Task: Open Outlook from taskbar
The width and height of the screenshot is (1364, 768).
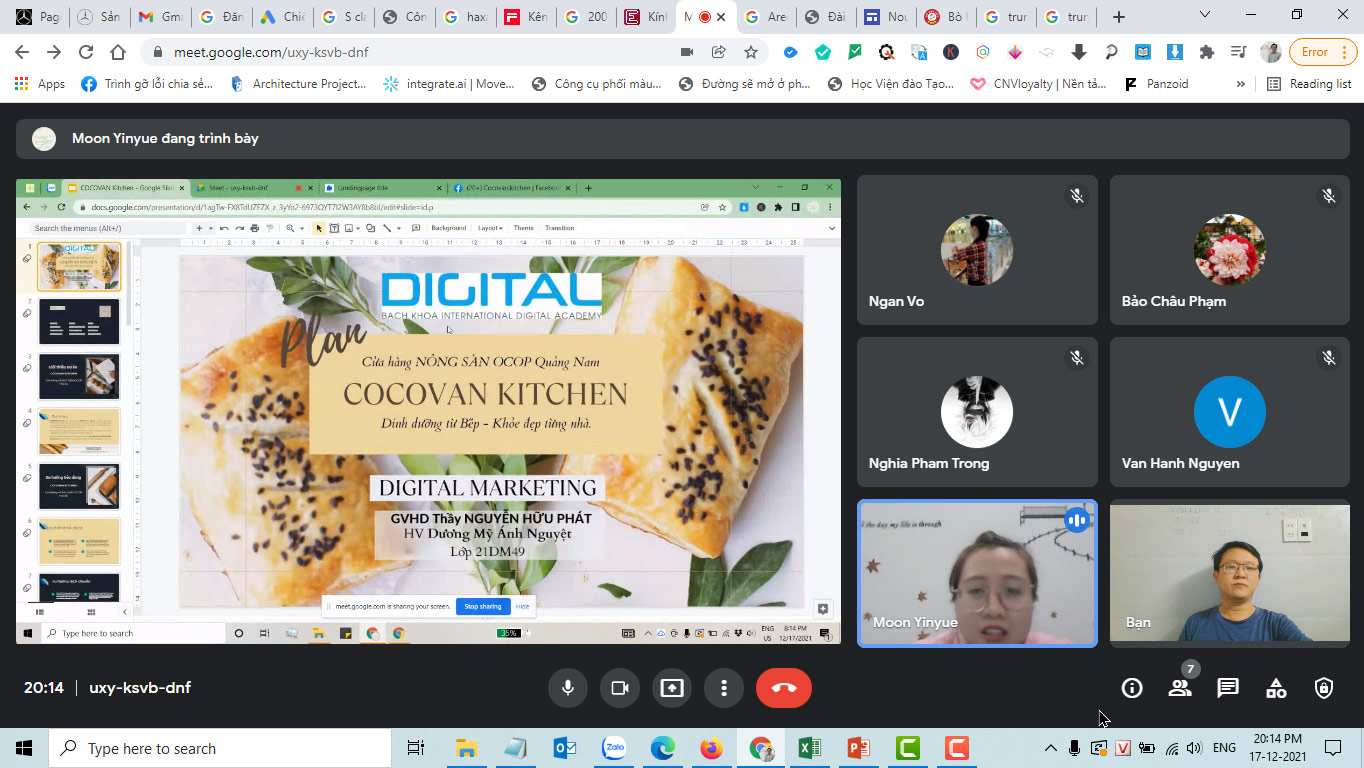Action: click(x=564, y=748)
